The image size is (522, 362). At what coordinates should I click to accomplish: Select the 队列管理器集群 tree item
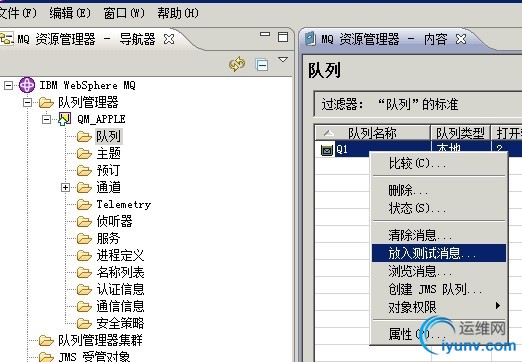pos(100,340)
